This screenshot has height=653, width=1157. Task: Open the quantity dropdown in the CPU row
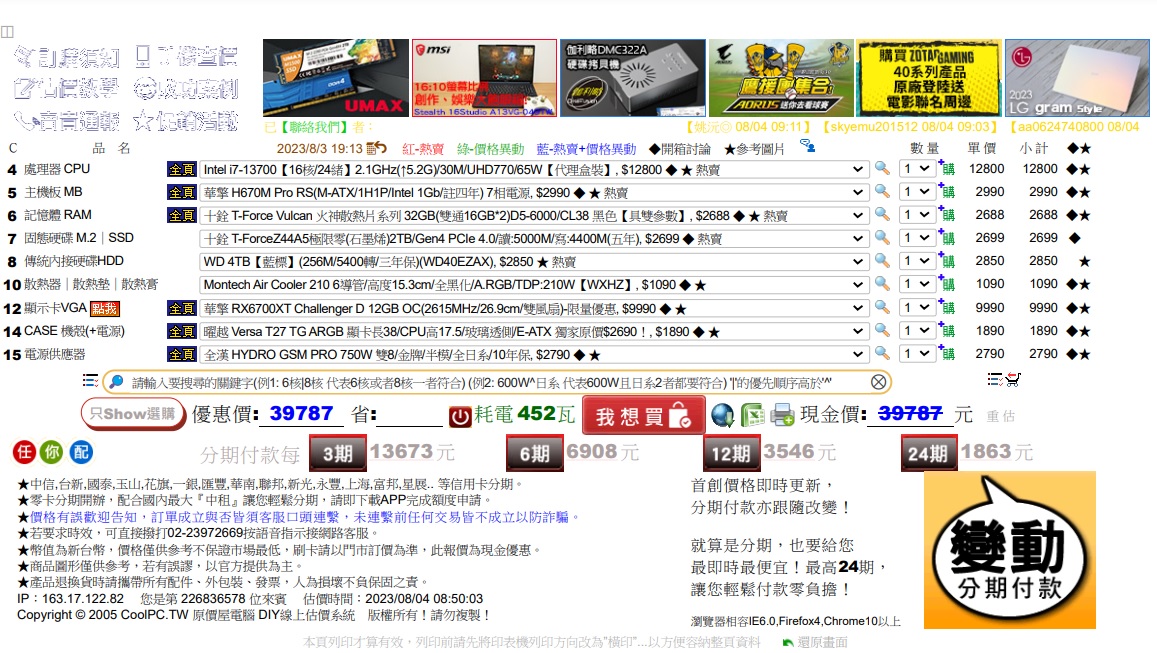pos(917,168)
